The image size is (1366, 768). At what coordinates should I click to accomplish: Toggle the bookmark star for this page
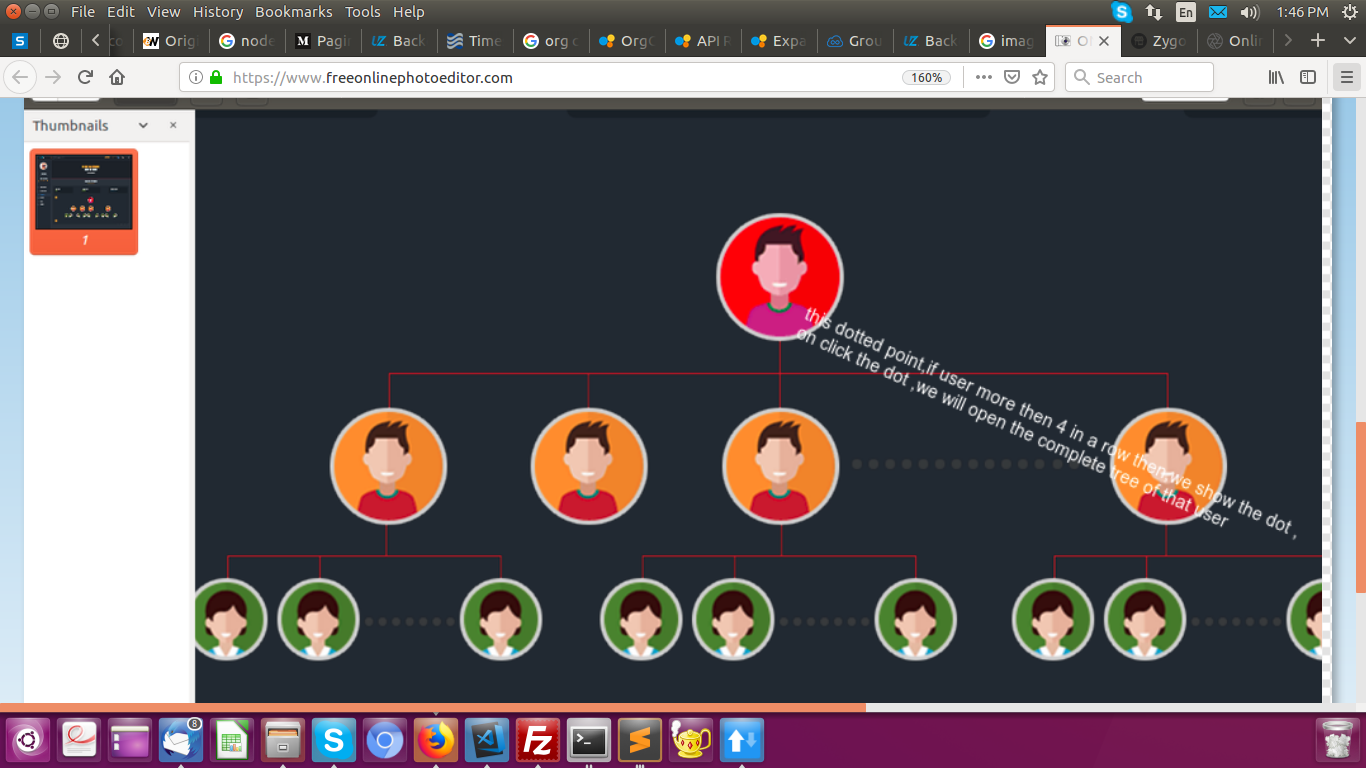(x=1040, y=77)
